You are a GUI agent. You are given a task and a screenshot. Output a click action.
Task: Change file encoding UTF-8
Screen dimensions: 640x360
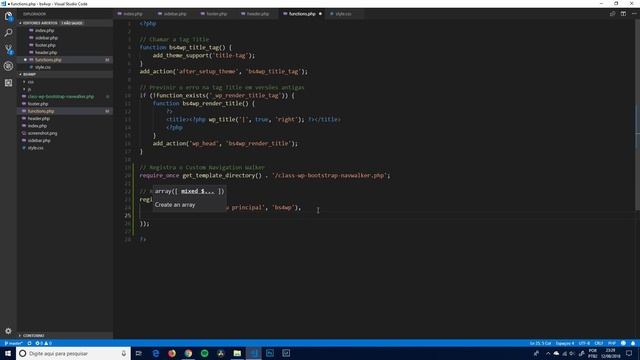click(x=584, y=343)
